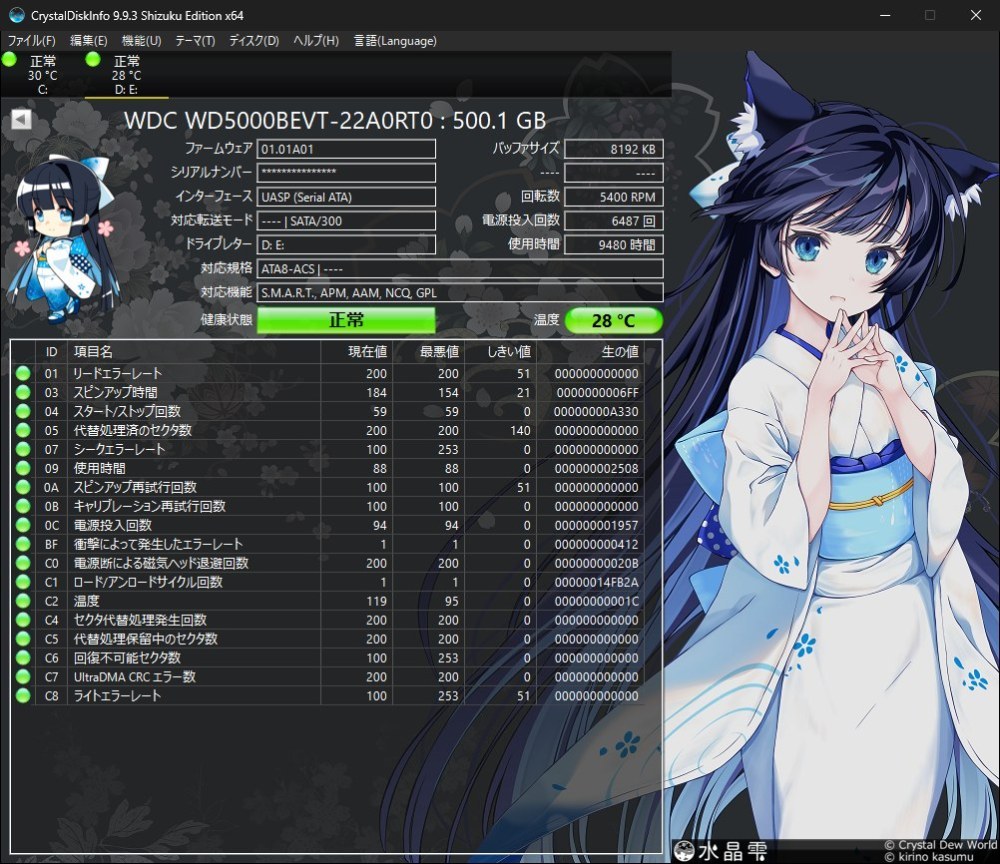The height and width of the screenshot is (864, 1000).
Task: Click the drive letter field D: E:
Action: 346,245
